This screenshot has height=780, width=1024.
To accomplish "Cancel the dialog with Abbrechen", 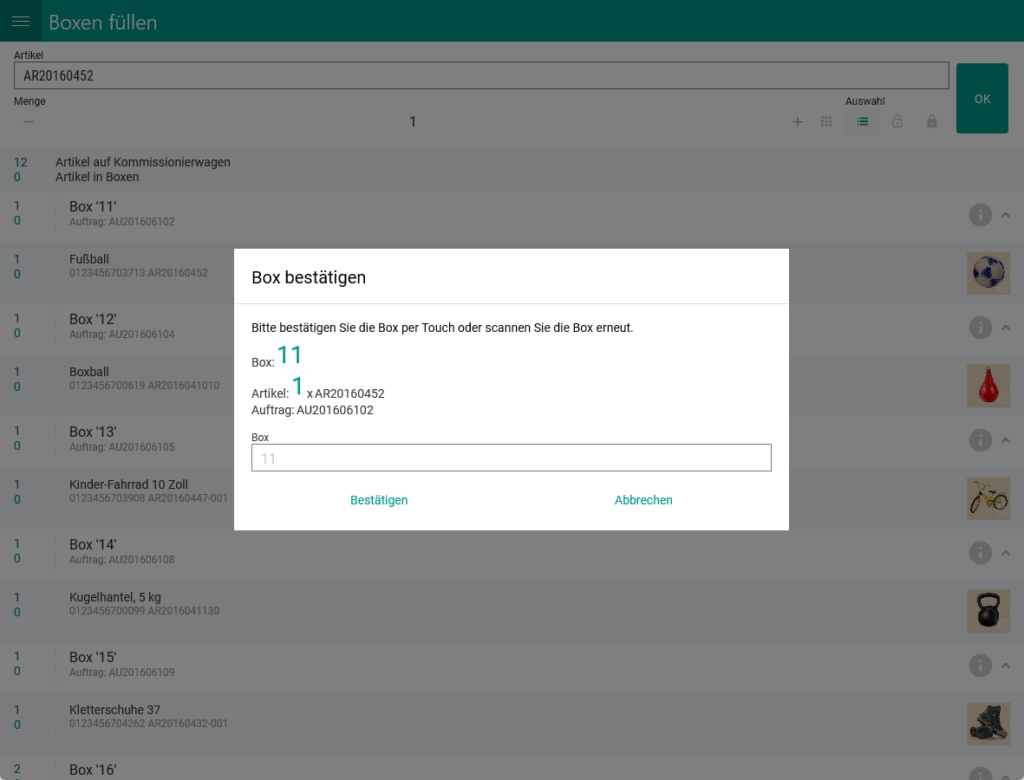I will point(643,500).
